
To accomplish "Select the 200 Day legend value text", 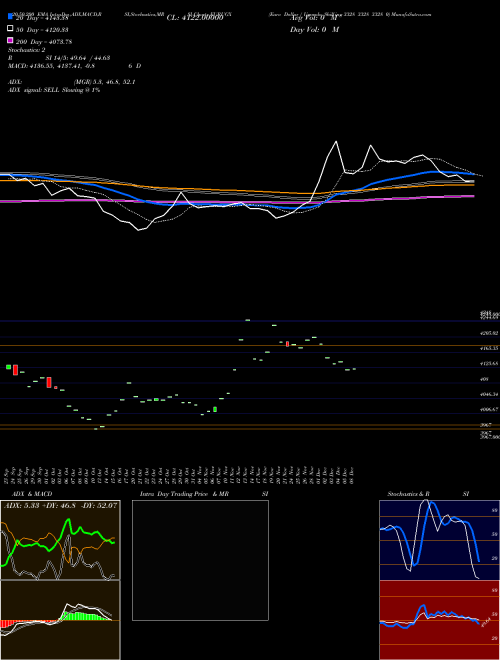I will 44,42.
